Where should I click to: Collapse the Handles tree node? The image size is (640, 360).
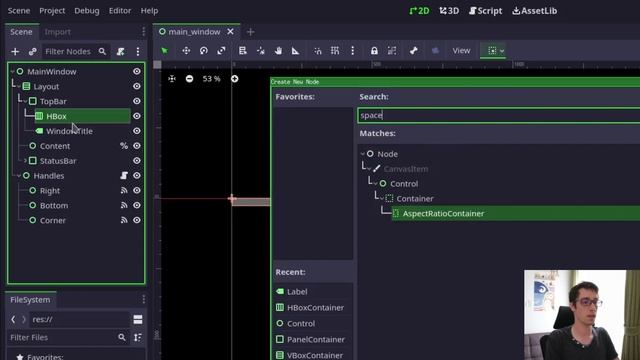[19, 176]
